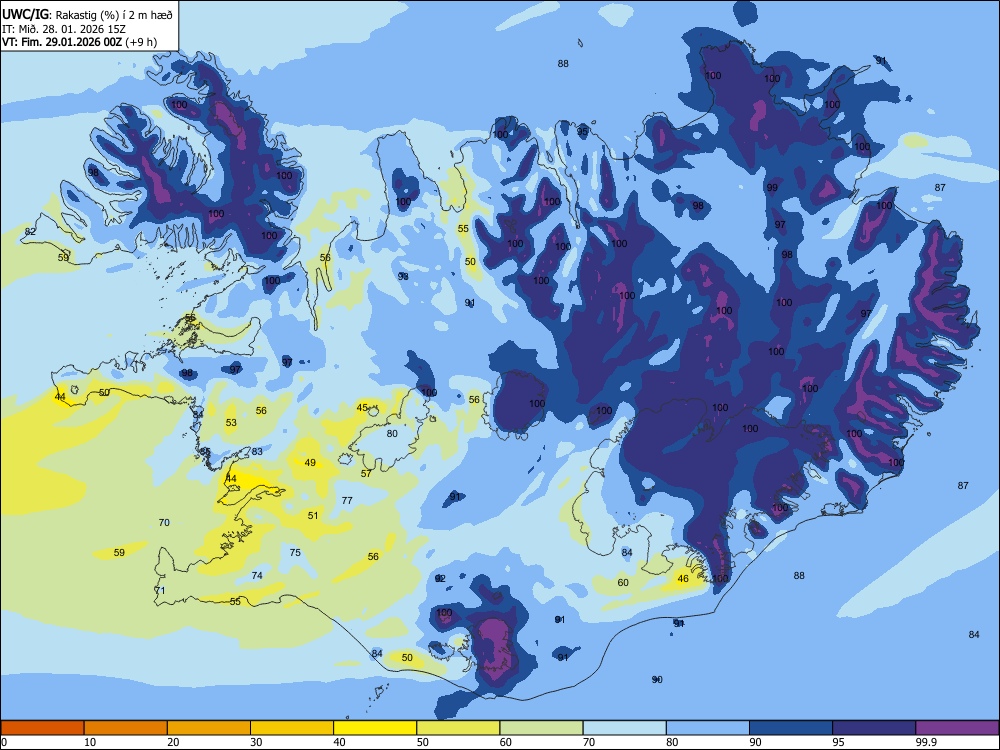
Task: Select the orange 10–20 legend color block
Action: [126, 728]
